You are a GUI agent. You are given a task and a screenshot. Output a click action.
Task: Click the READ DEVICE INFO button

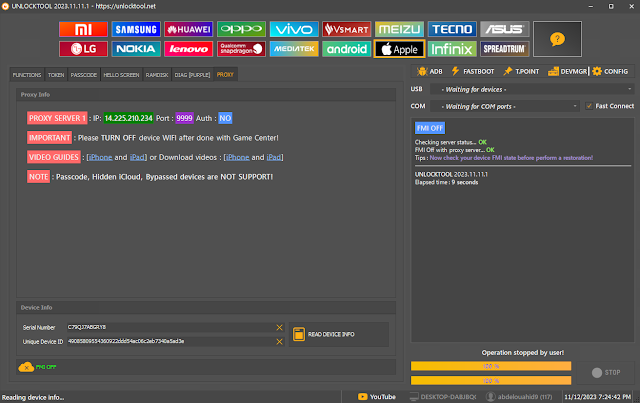tap(339, 334)
